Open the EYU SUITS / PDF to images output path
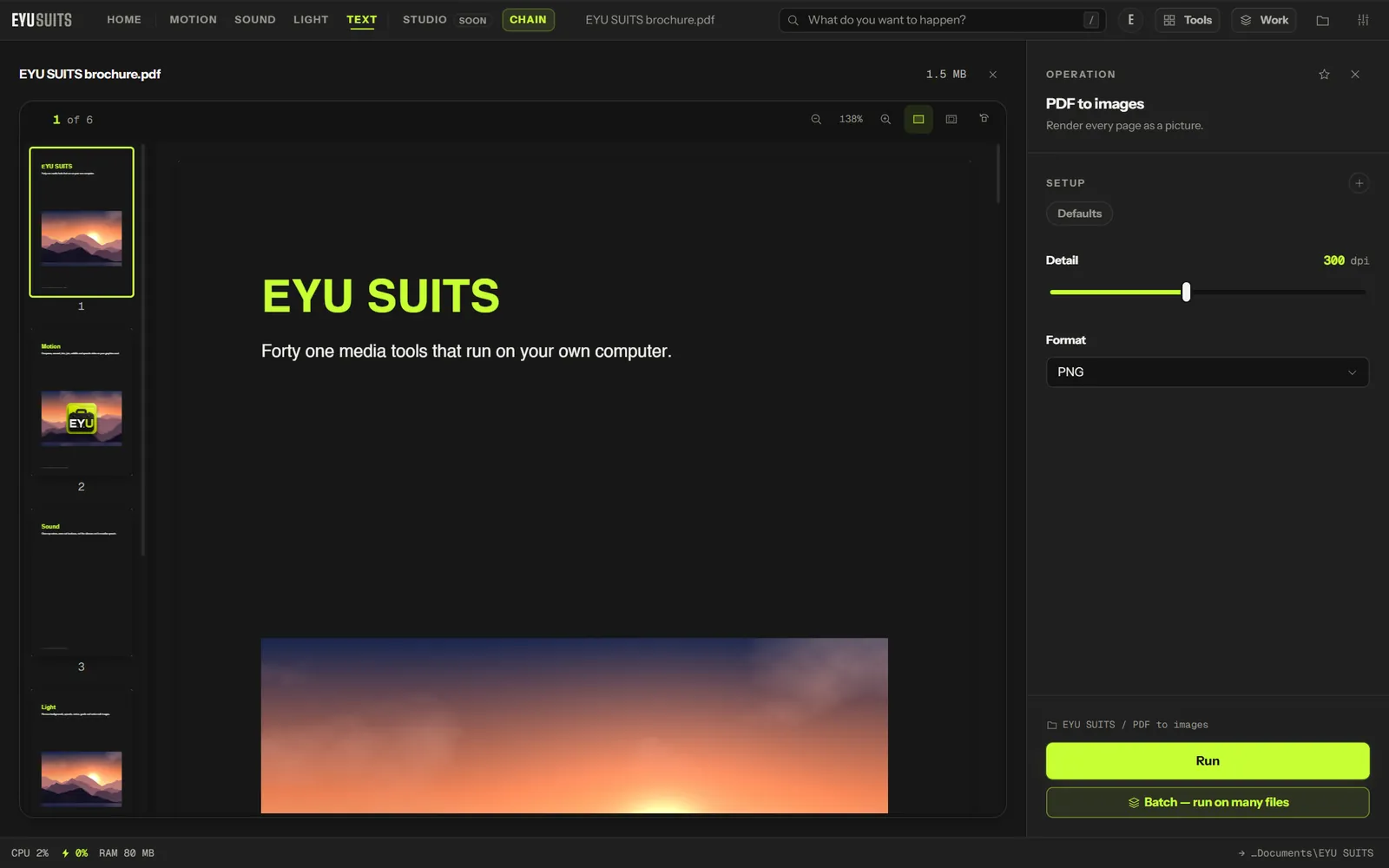 coord(1127,725)
